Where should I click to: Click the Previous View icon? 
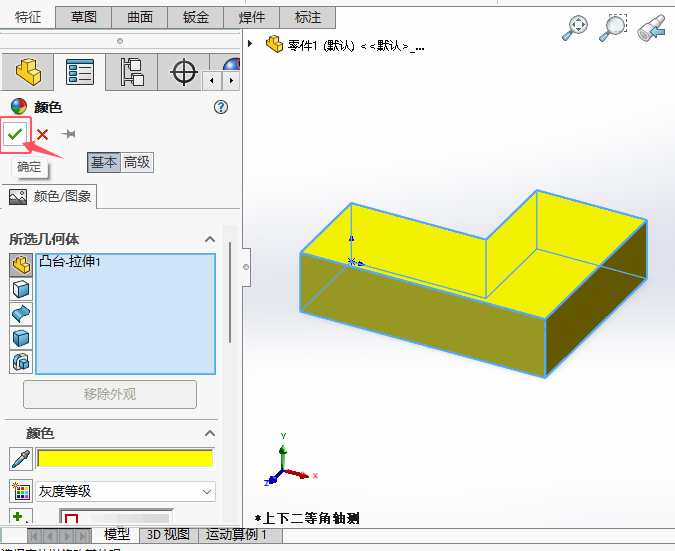click(651, 28)
